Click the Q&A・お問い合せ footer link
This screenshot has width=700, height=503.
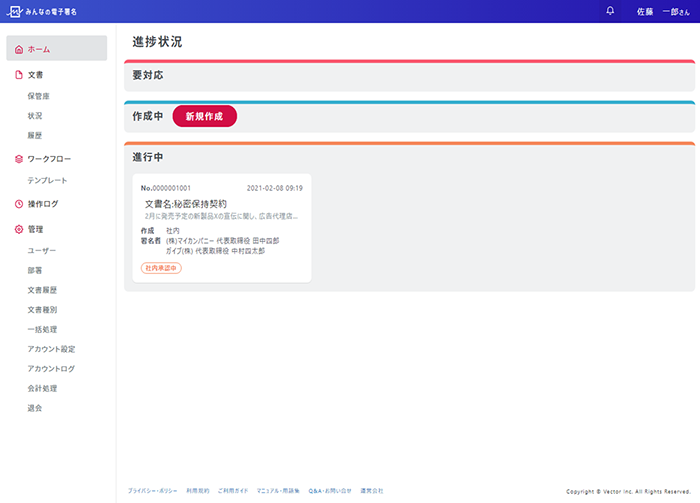pos(330,491)
